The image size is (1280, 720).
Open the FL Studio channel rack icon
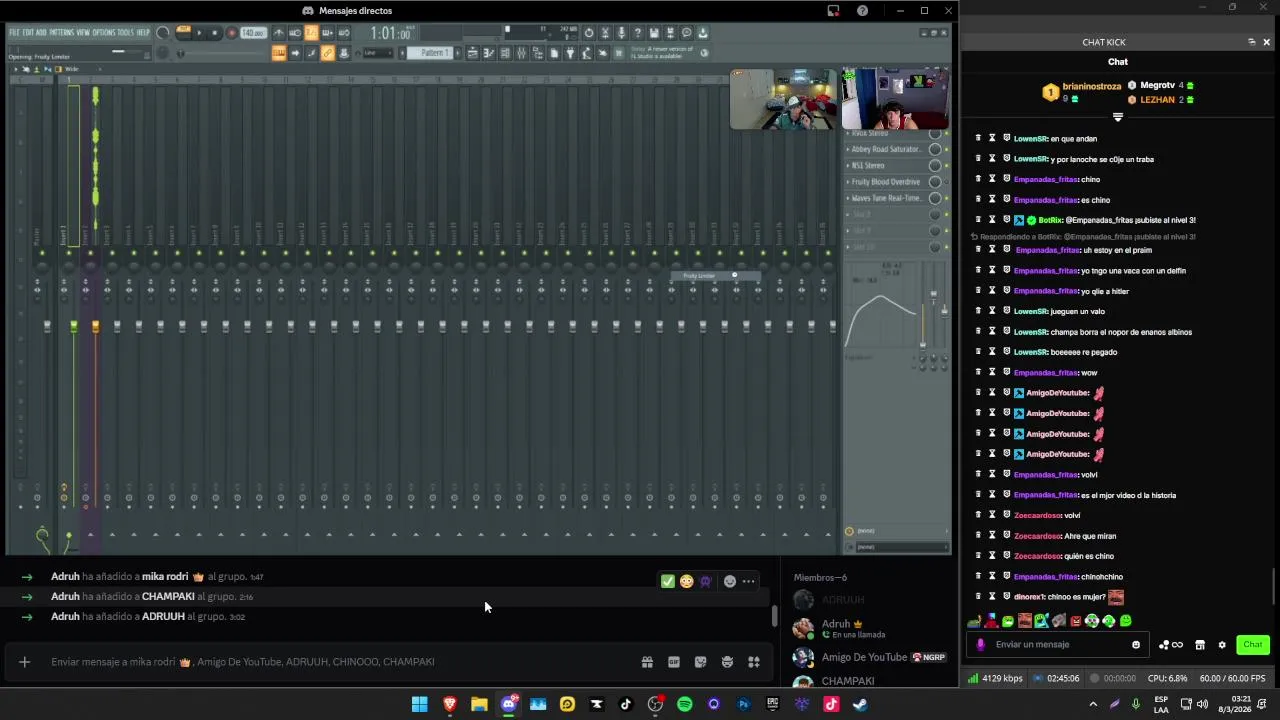click(505, 52)
